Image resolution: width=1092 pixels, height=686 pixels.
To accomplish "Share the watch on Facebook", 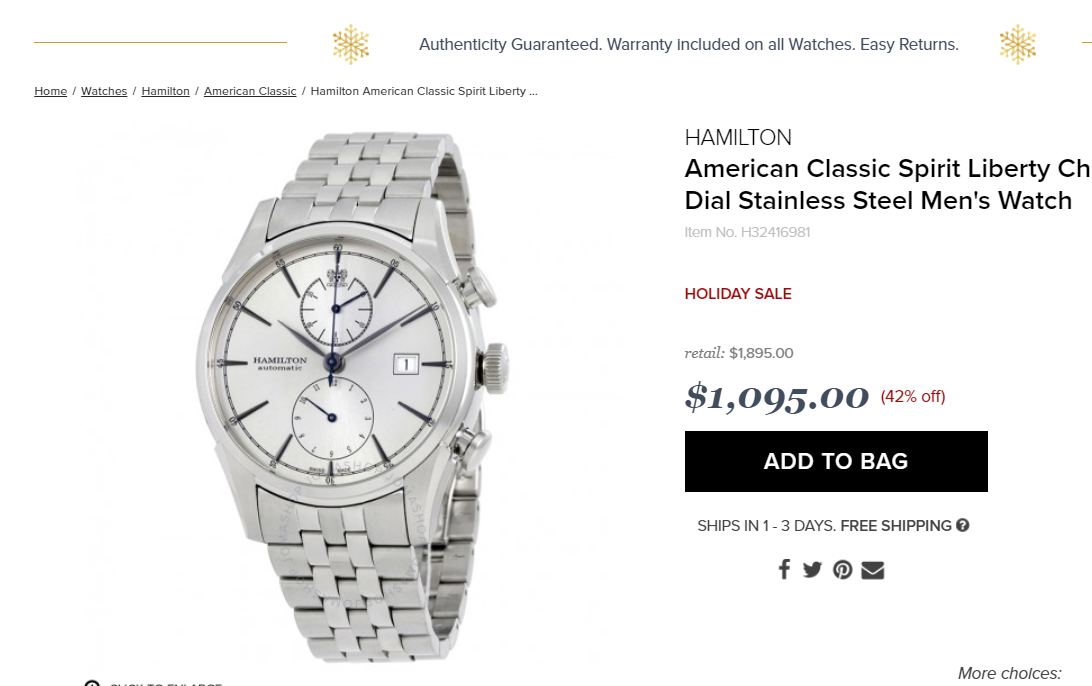I will [x=784, y=570].
